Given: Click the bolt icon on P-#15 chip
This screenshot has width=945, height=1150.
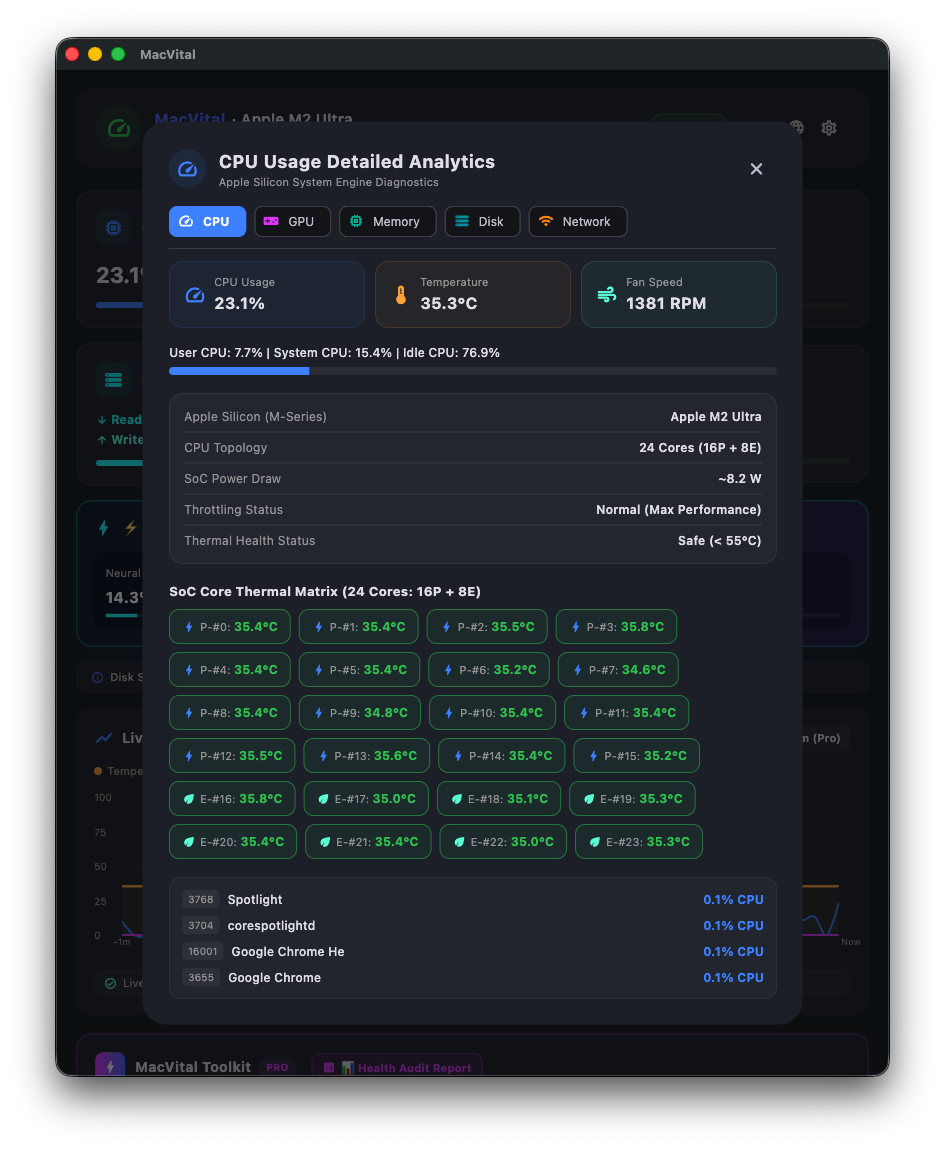Looking at the screenshot, I should click(593, 755).
